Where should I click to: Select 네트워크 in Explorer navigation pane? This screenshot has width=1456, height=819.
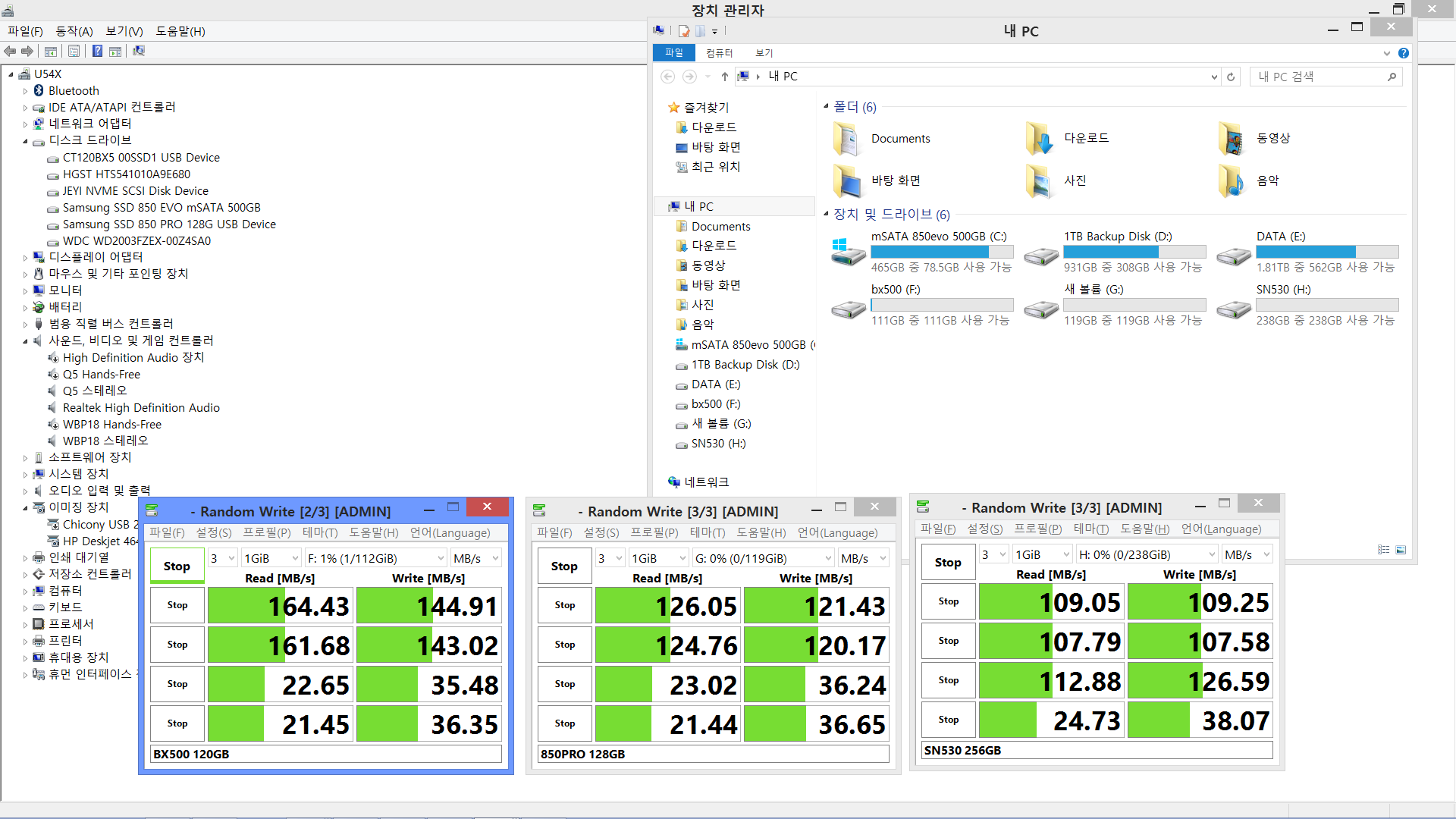707,482
